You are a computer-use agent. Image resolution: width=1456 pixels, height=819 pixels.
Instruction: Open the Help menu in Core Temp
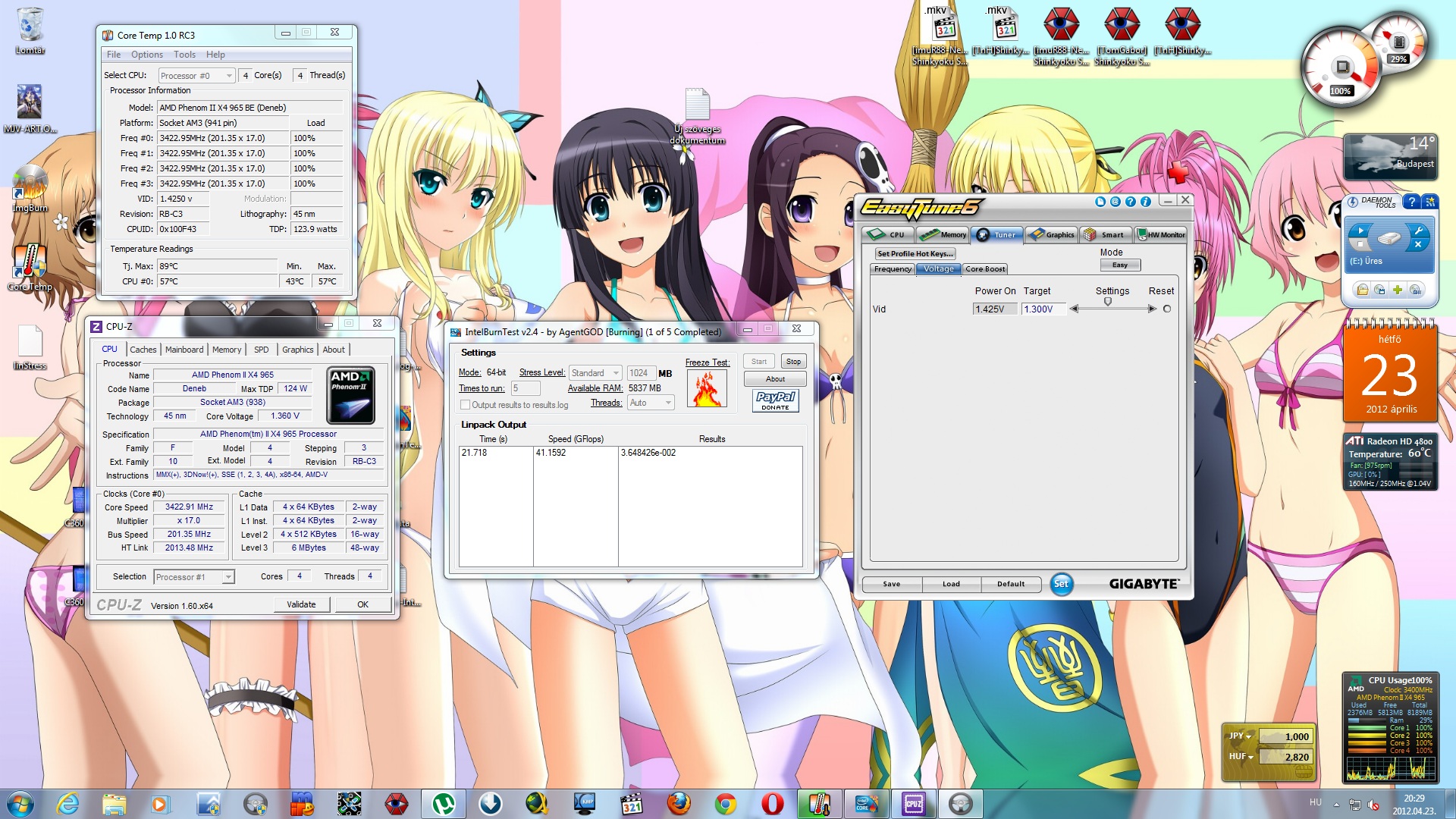pyautogui.click(x=215, y=55)
